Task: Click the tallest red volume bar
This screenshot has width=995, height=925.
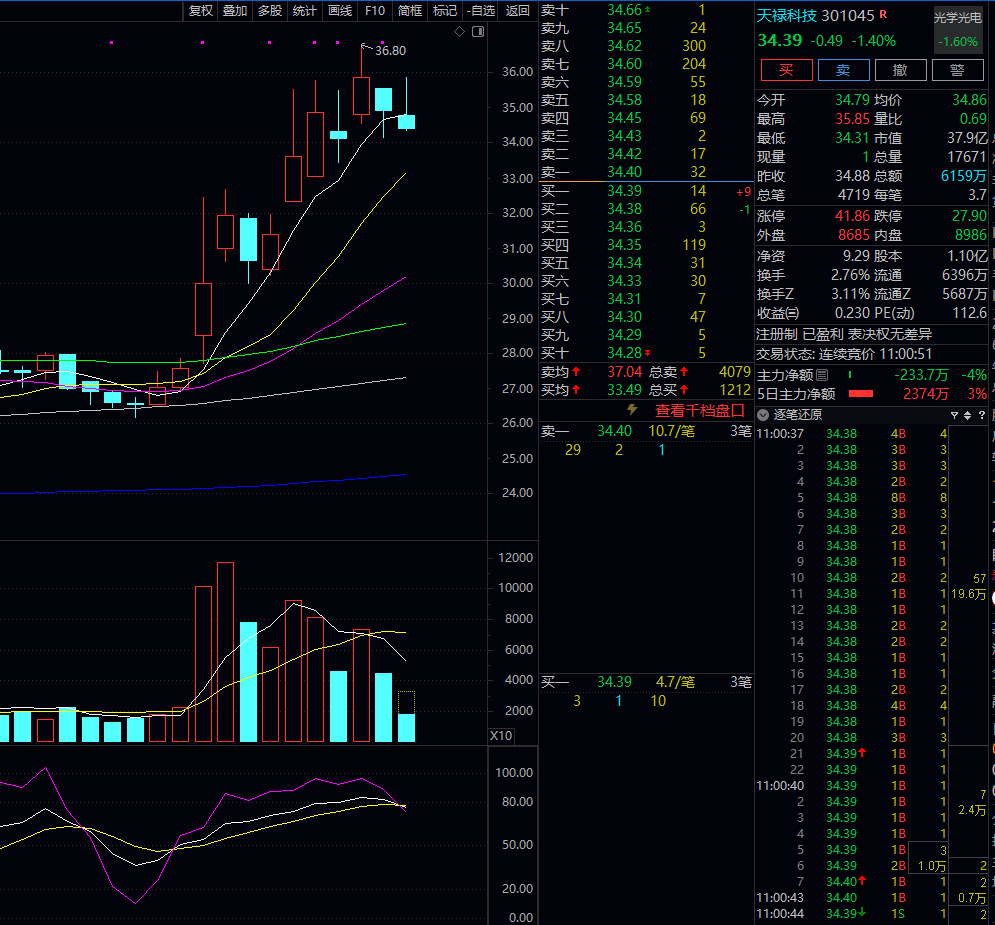Action: 225,652
